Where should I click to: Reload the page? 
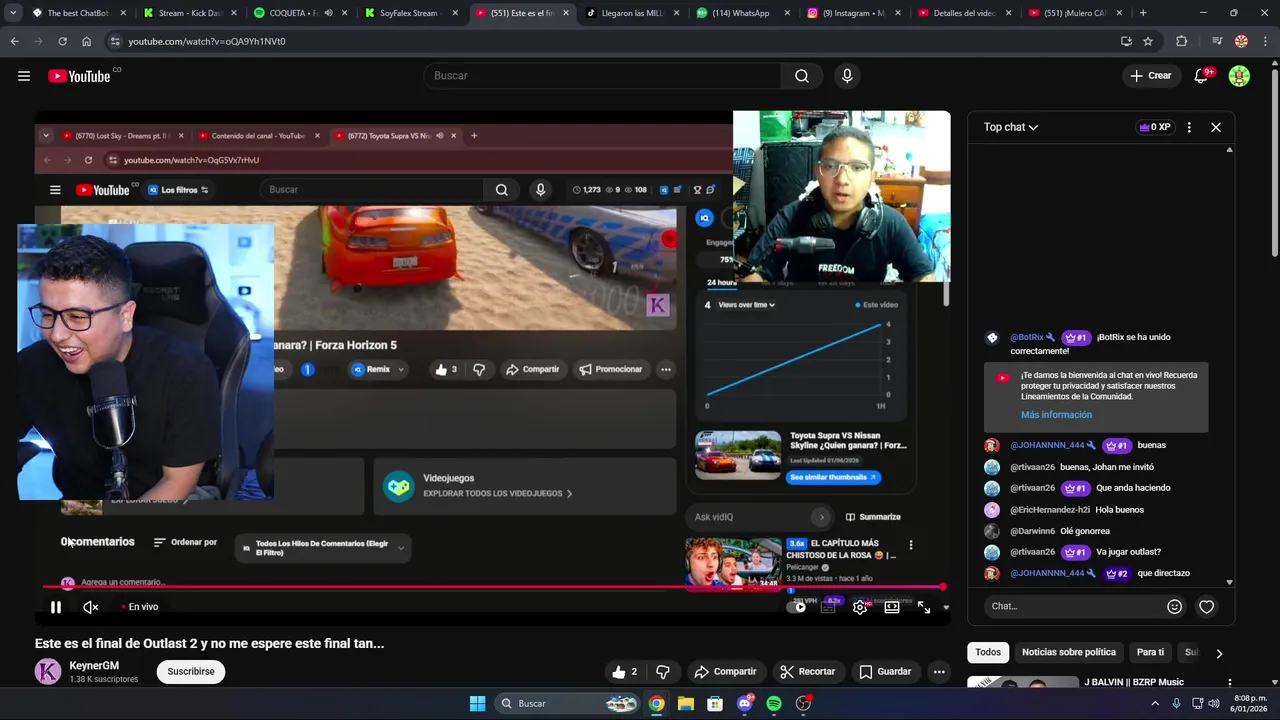(62, 41)
